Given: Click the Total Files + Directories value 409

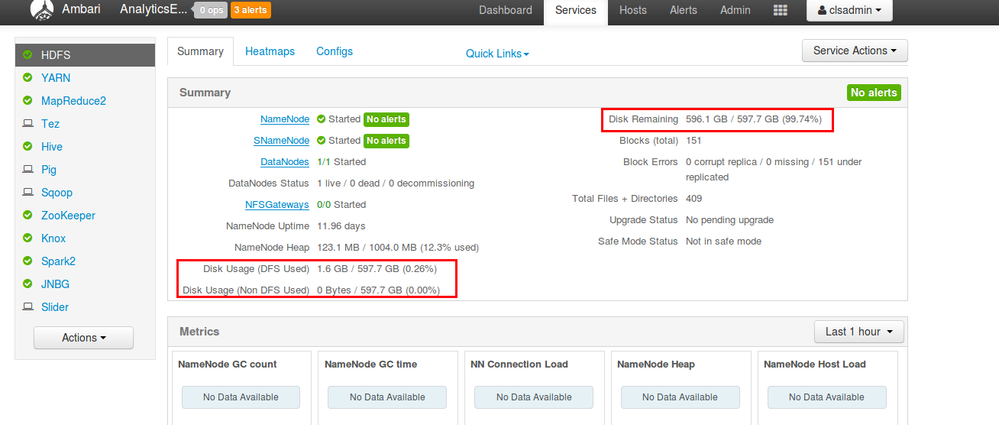Looking at the screenshot, I should (694, 199).
